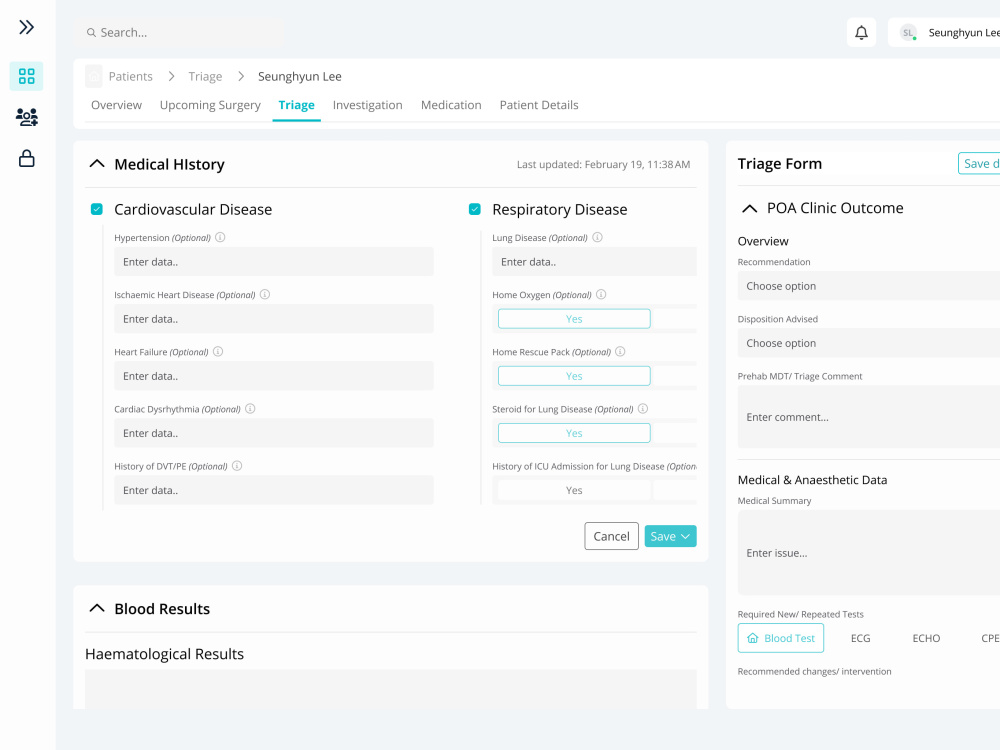The height and width of the screenshot is (750, 1000).
Task: Click breadcrumb chevron after Patients
Action: [x=171, y=77]
